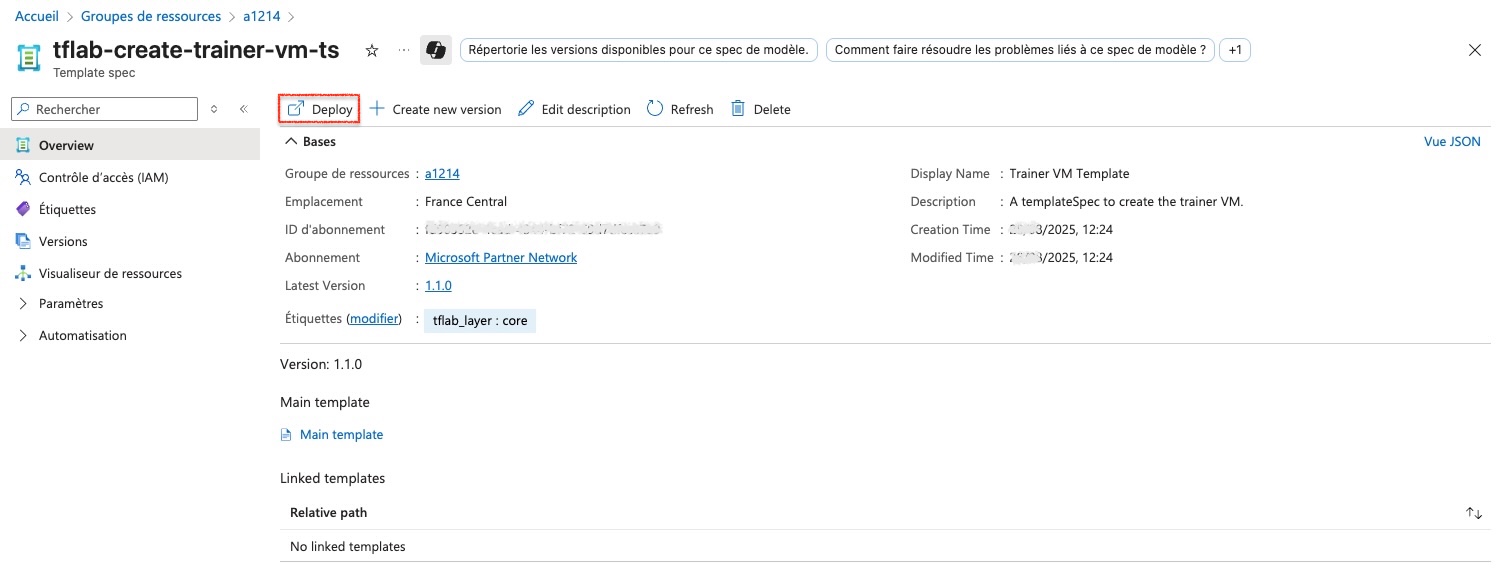1502x584 pixels.
Task: Go to Étiquettes in sidebar
Action: pos(67,210)
